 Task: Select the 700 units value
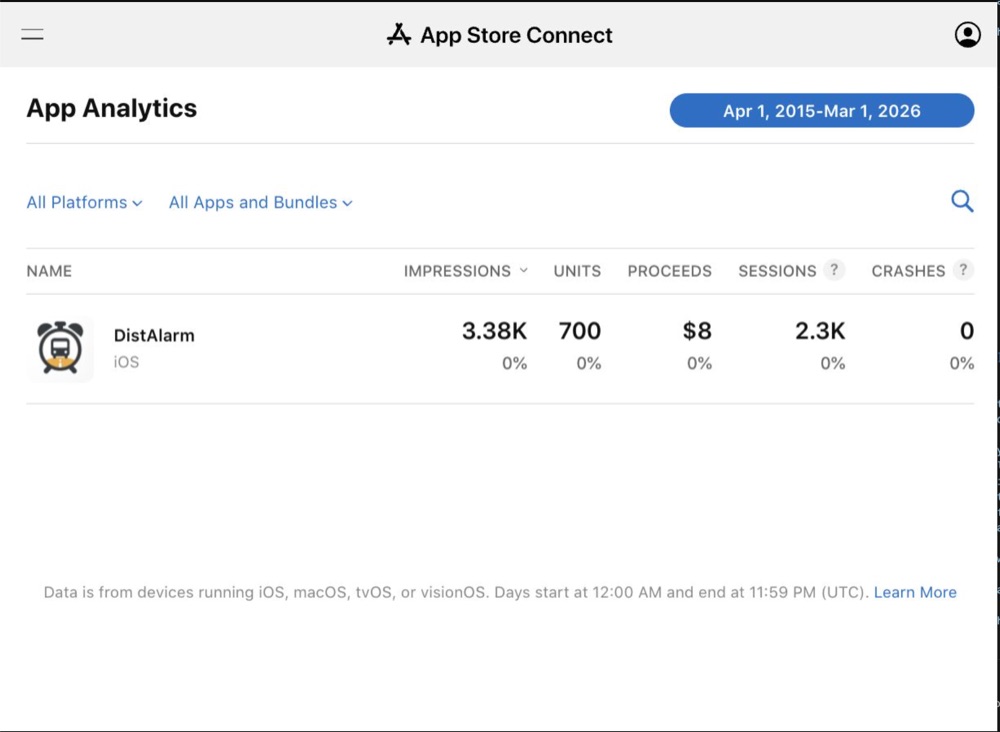580,331
